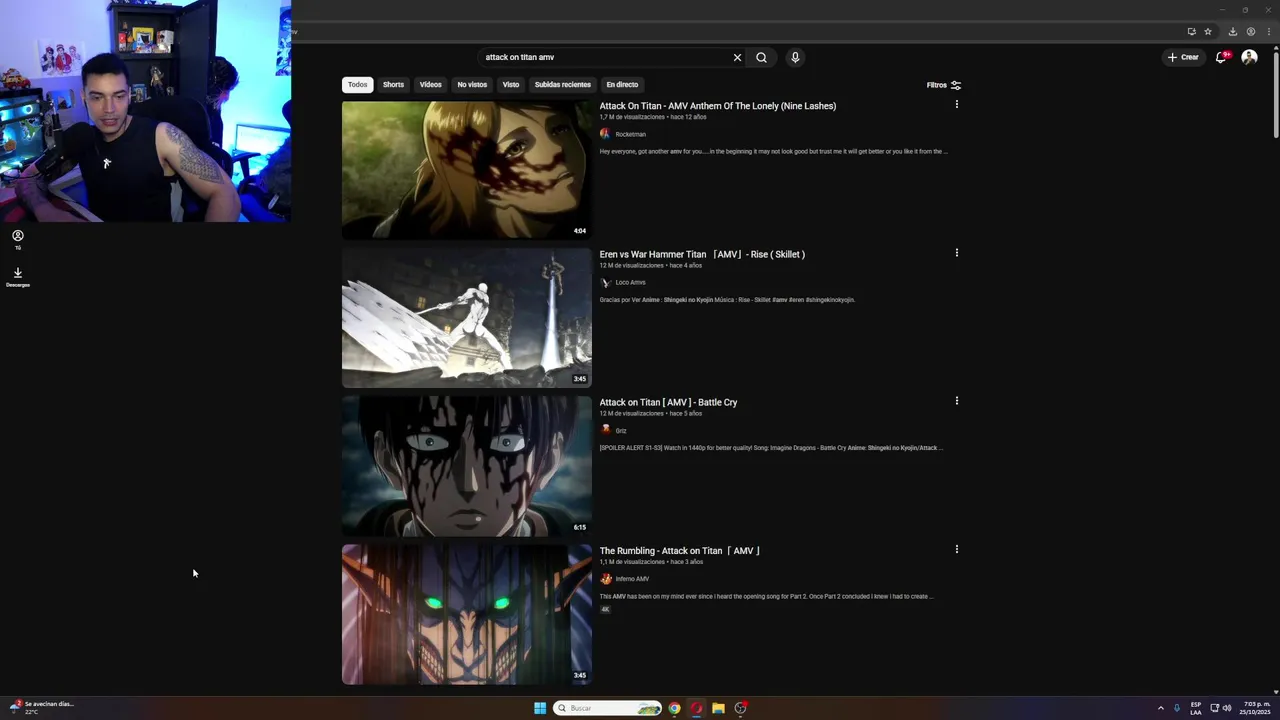The height and width of the screenshot is (720, 1280).
Task: Open three-dot menu for Battle Cry video
Action: [x=956, y=401]
